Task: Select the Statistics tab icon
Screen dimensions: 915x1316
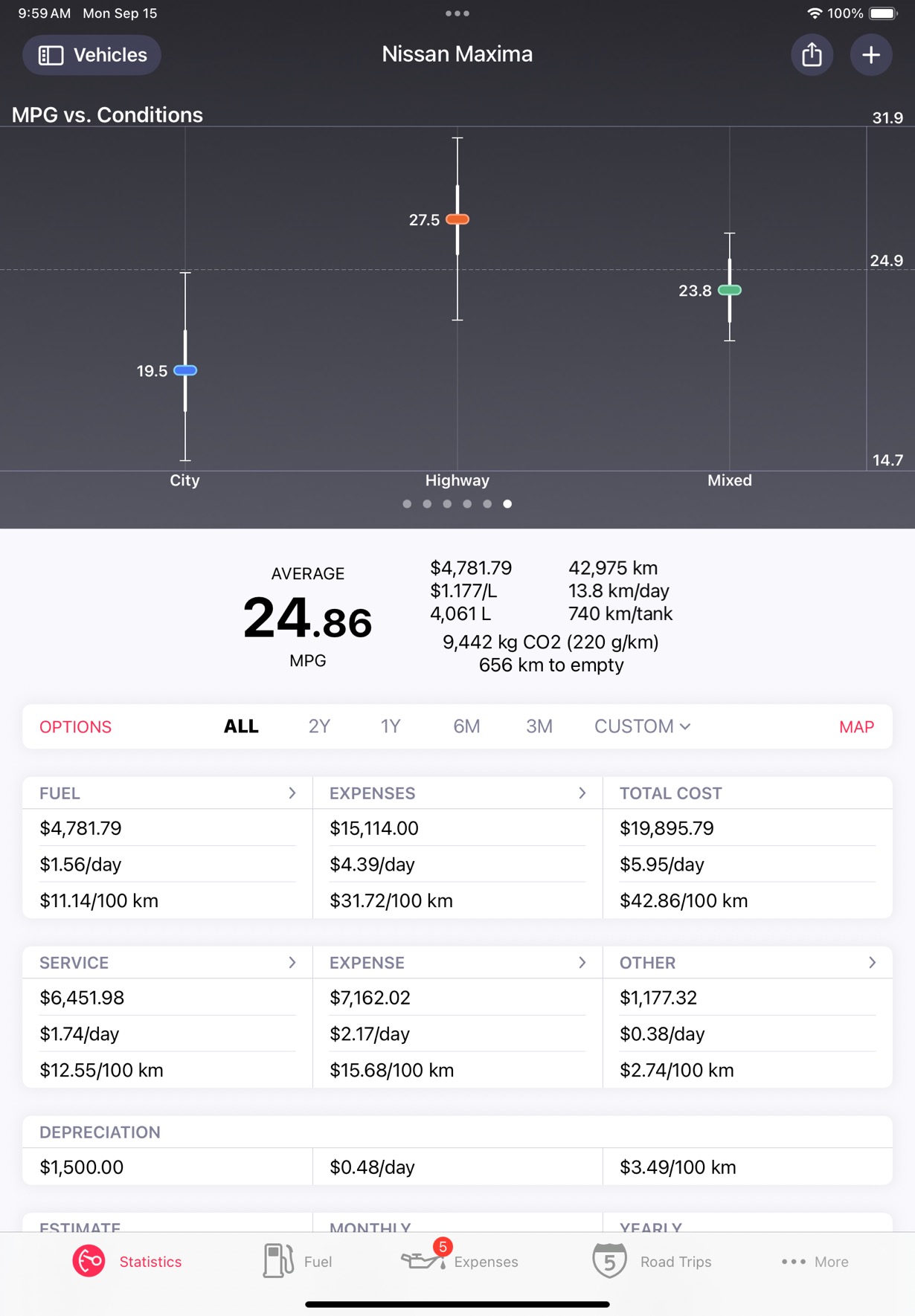Action: [89, 1261]
